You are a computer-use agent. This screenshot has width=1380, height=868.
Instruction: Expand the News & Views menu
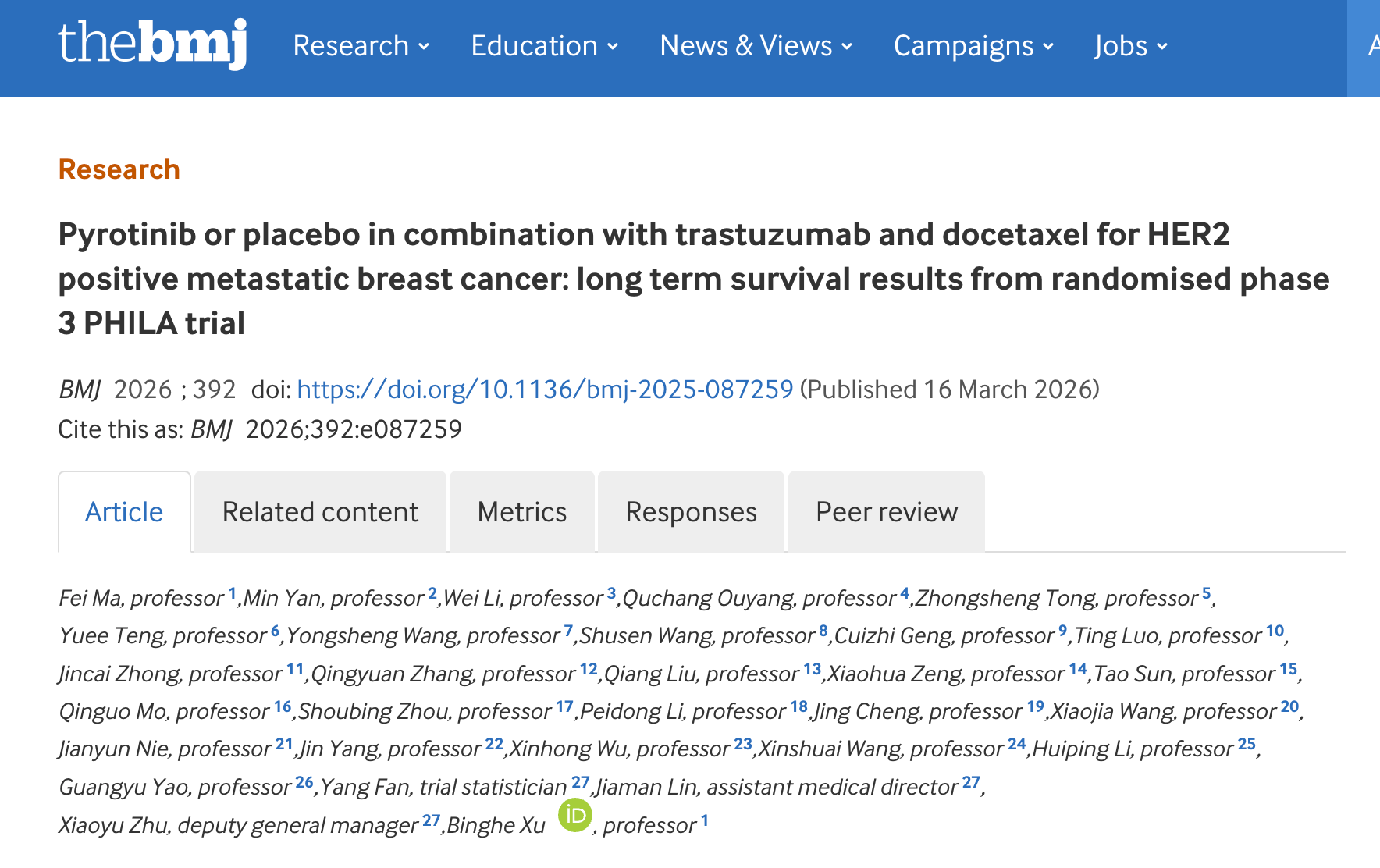pyautogui.click(x=756, y=46)
